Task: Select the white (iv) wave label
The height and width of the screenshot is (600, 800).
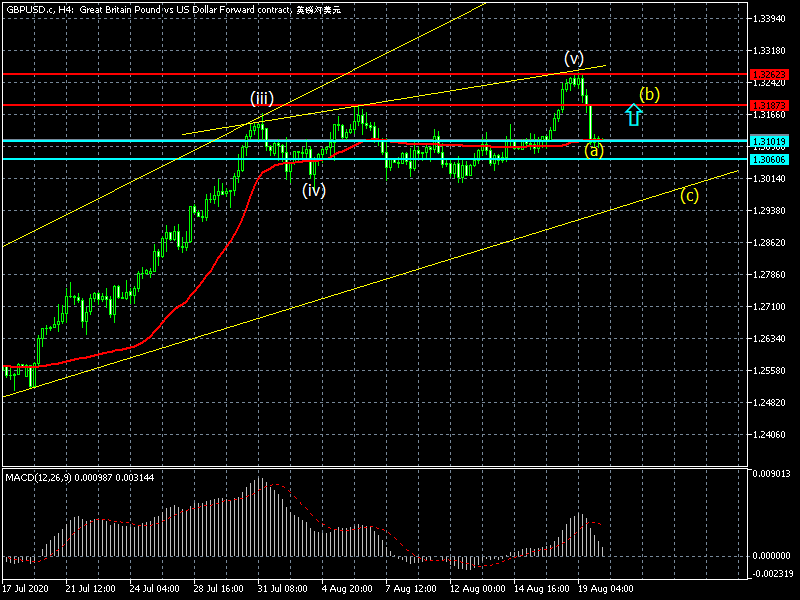Action: click(x=314, y=191)
